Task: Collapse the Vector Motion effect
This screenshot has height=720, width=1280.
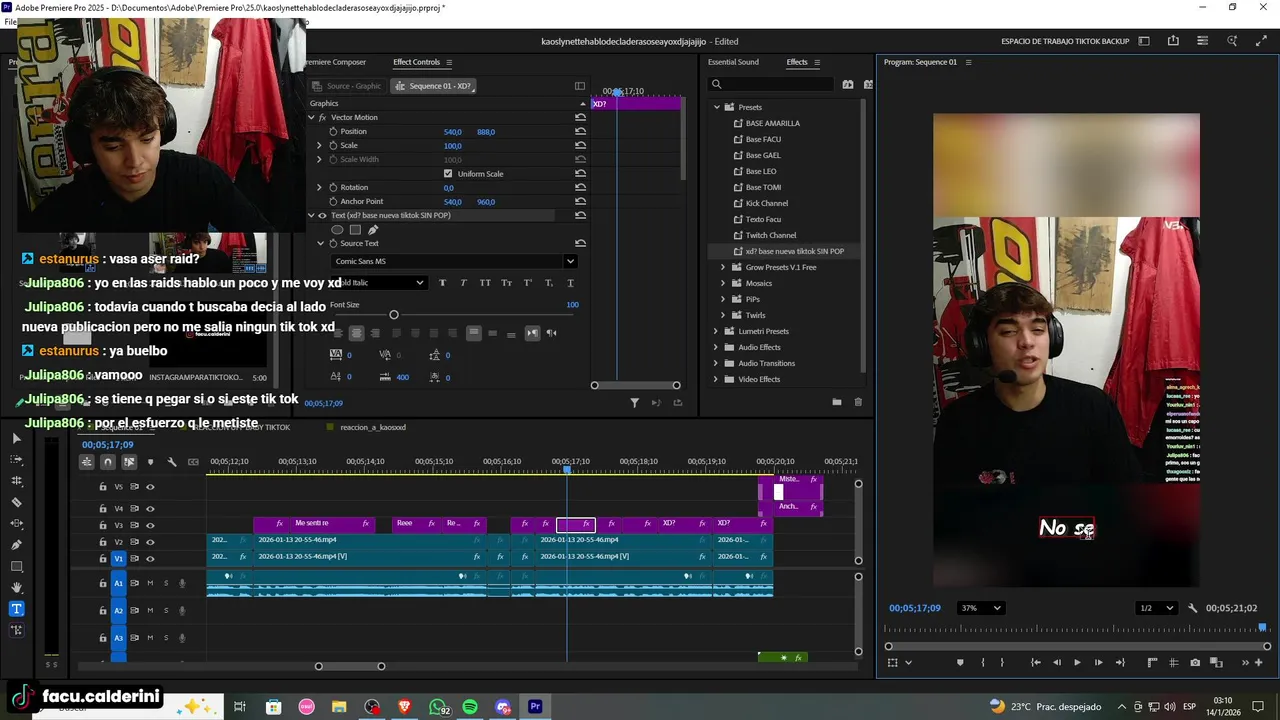Action: 311,118
